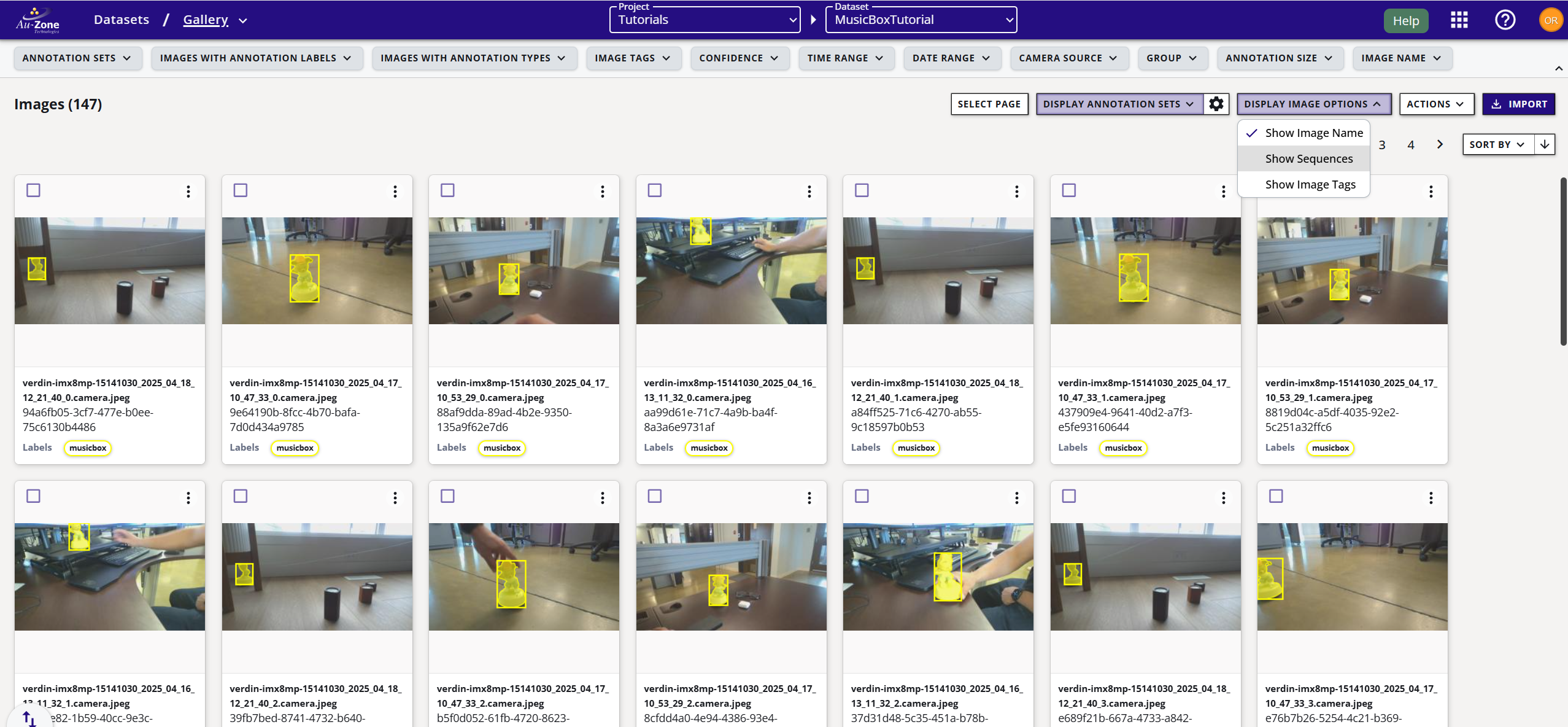Select the checkbox on the second image card
This screenshot has width=1568, height=727.
[x=241, y=190]
